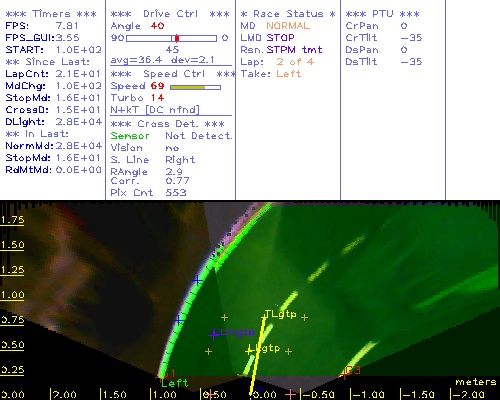Click the lower blue cross on lane edge
The image size is (500, 400).
point(179,321)
